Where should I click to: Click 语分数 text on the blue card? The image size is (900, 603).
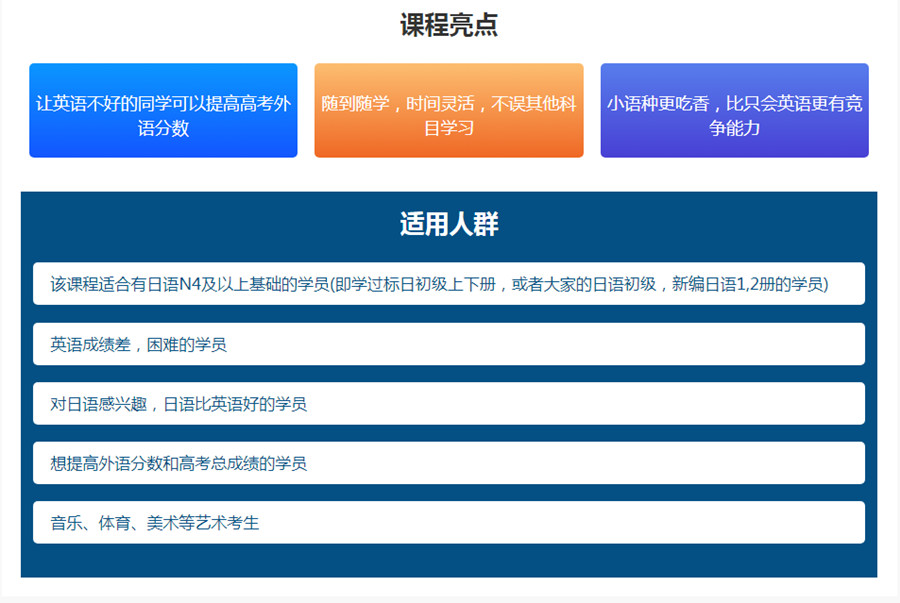coord(163,128)
